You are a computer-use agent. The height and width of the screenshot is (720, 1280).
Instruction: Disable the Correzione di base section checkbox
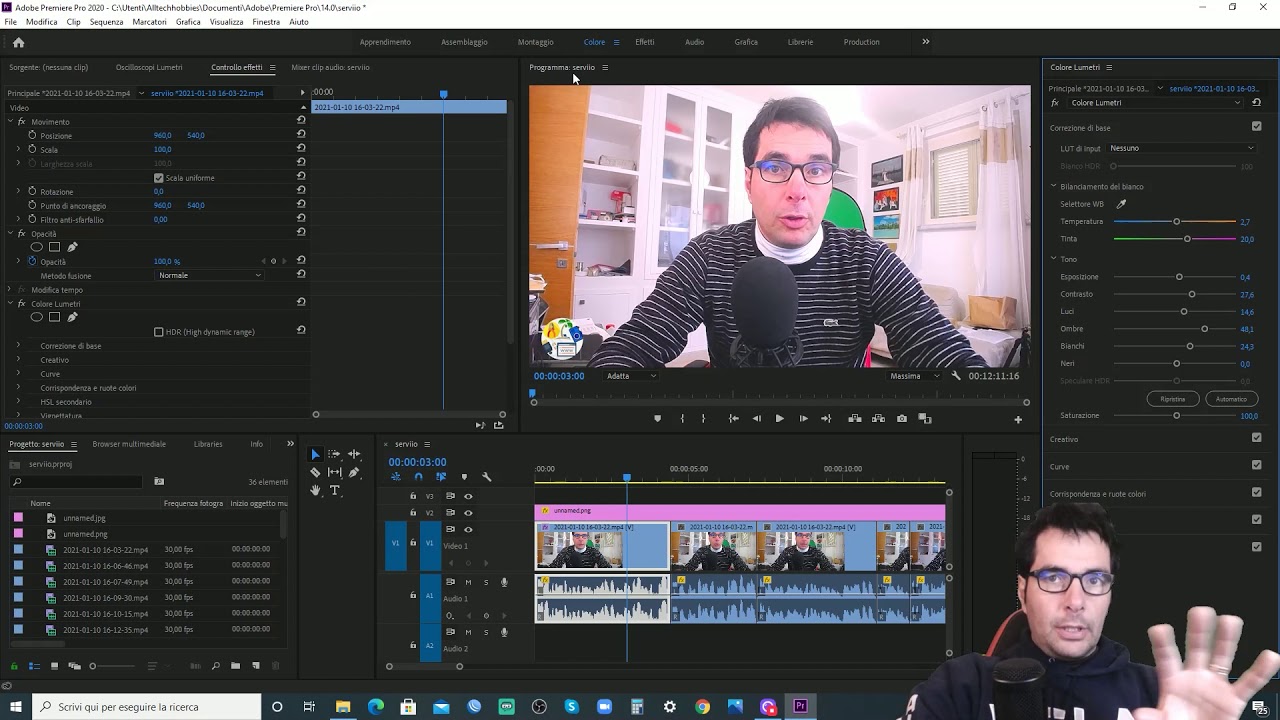point(1256,127)
